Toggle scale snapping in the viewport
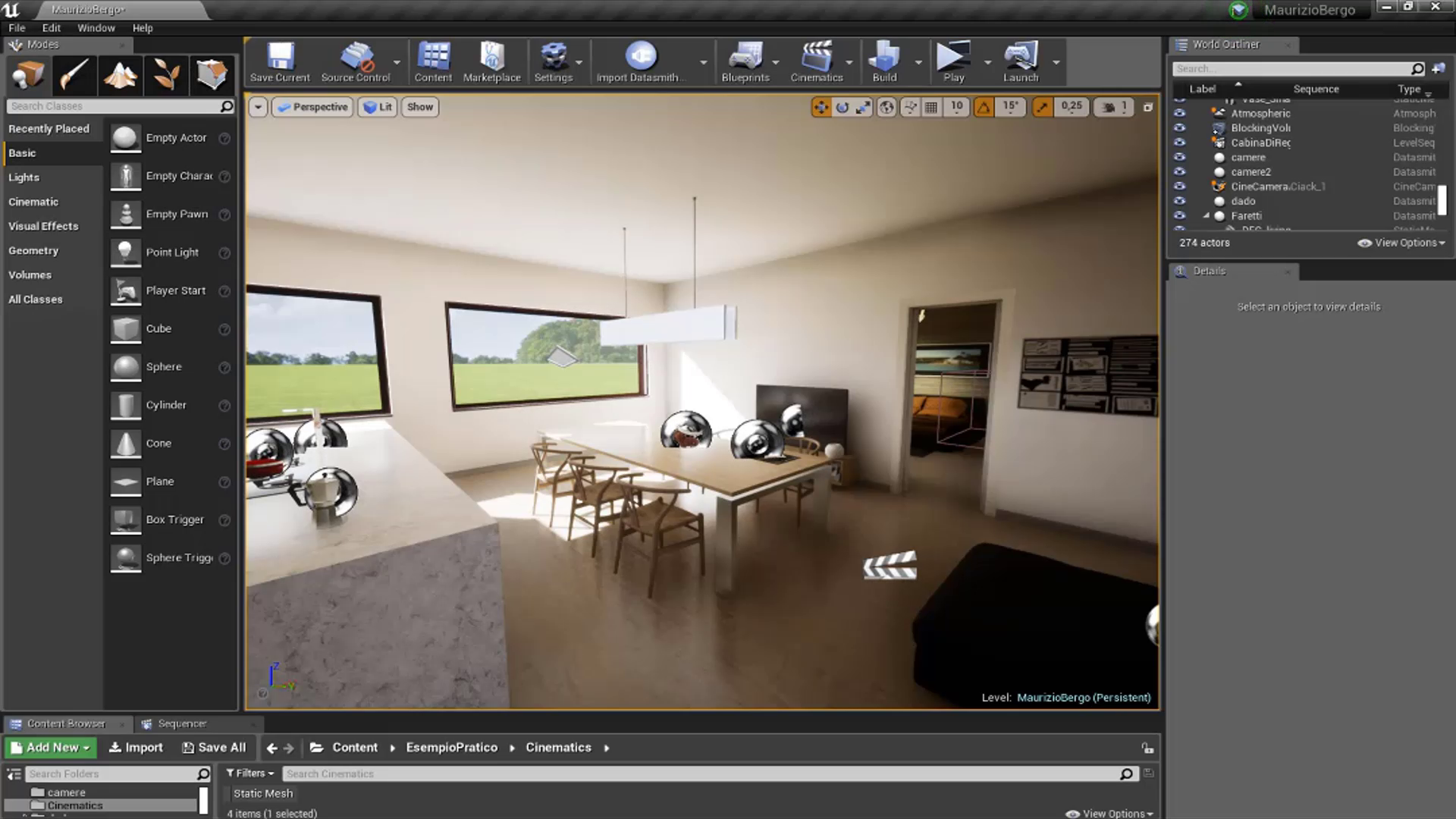 [x=1042, y=108]
